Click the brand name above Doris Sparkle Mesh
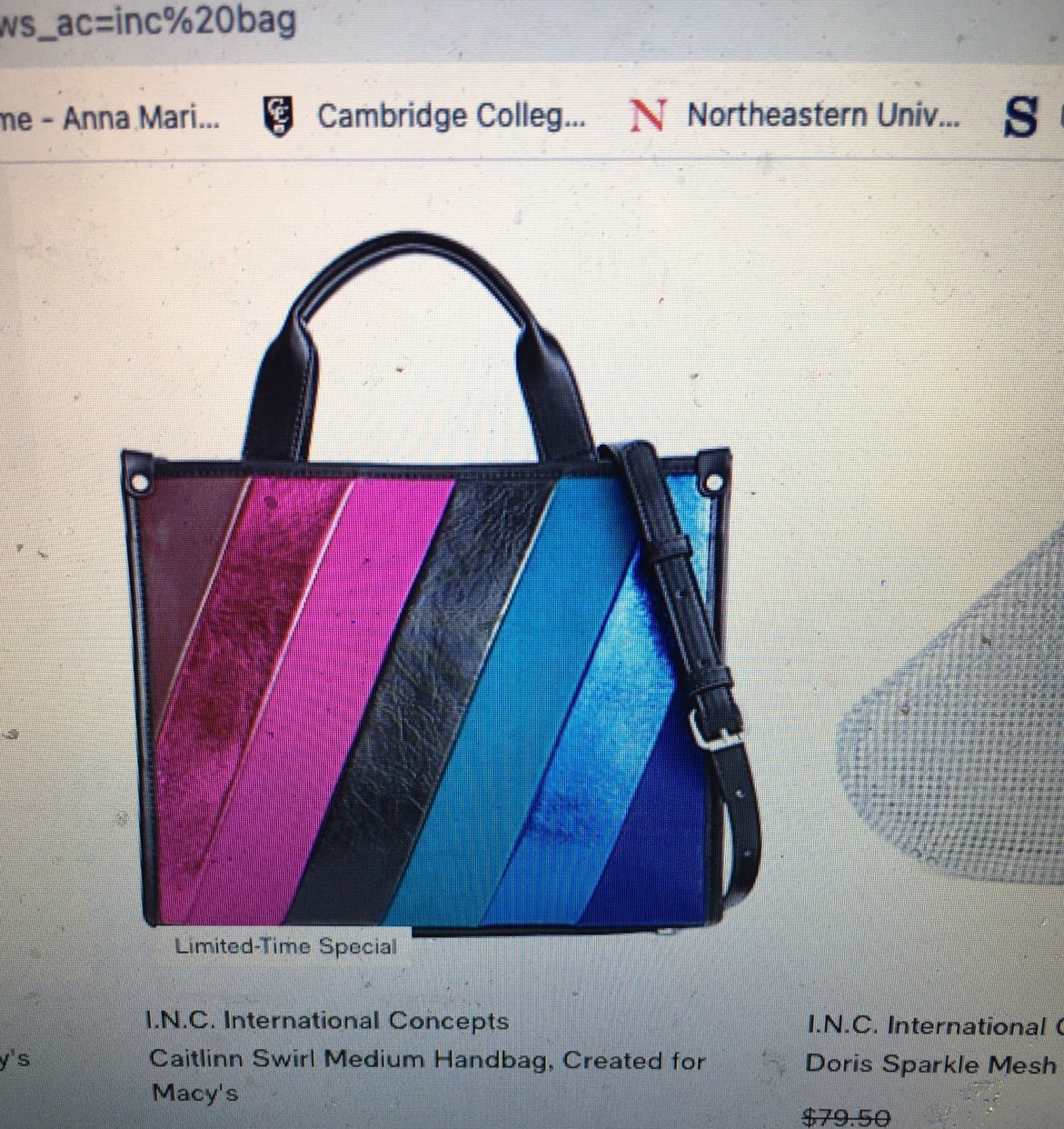1064x1129 pixels. pos(936,1026)
